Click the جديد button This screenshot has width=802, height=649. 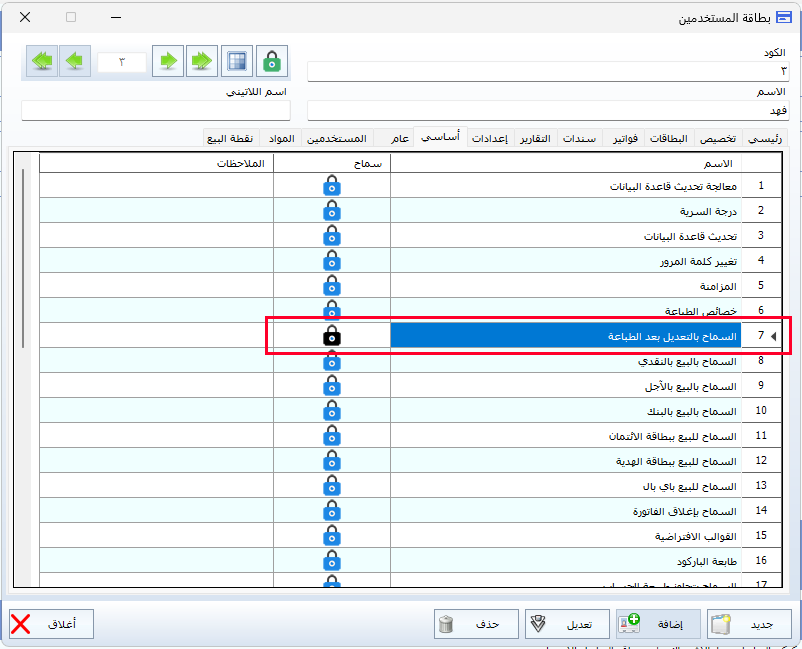pos(749,624)
